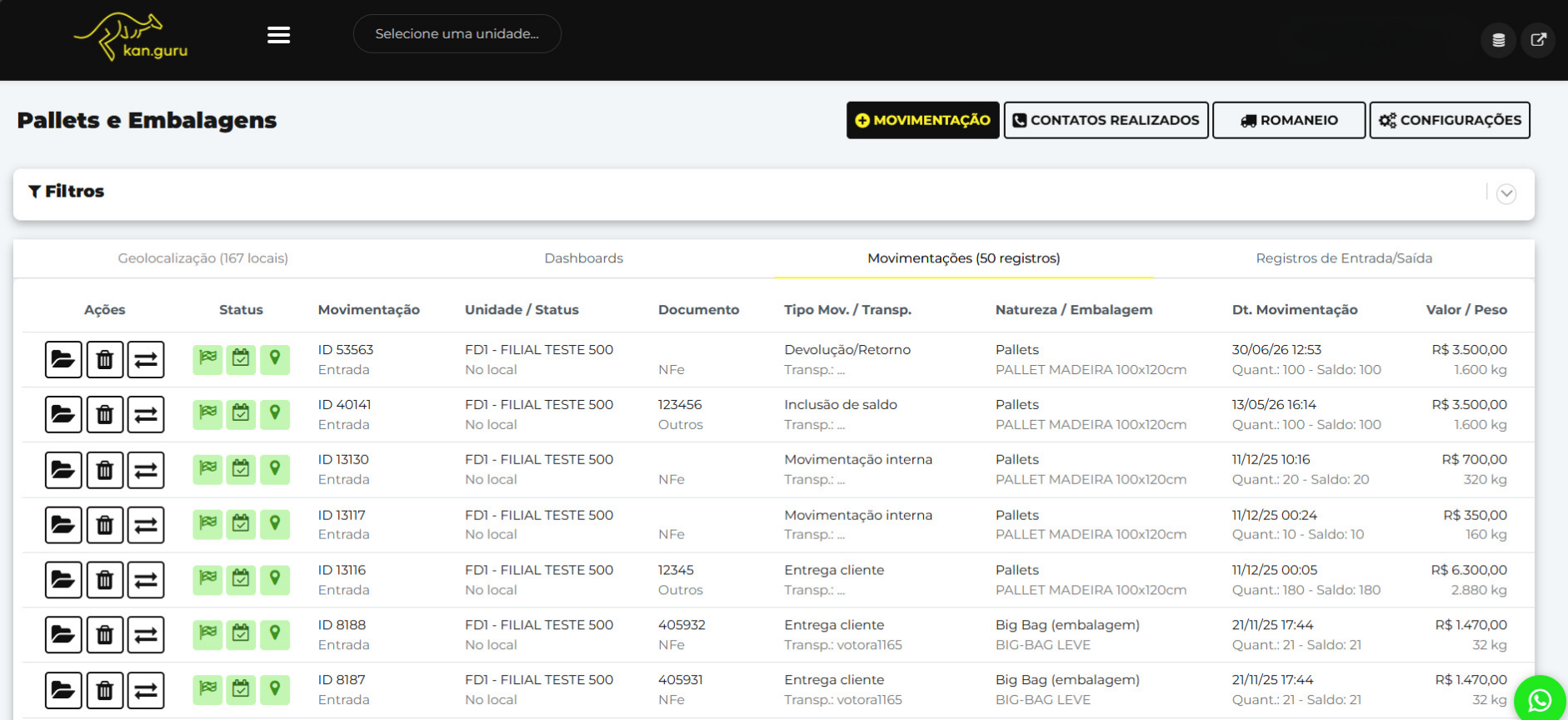Viewport: 1568px width, 720px height.
Task: Click the database stack icon in header
Action: 1498,40
